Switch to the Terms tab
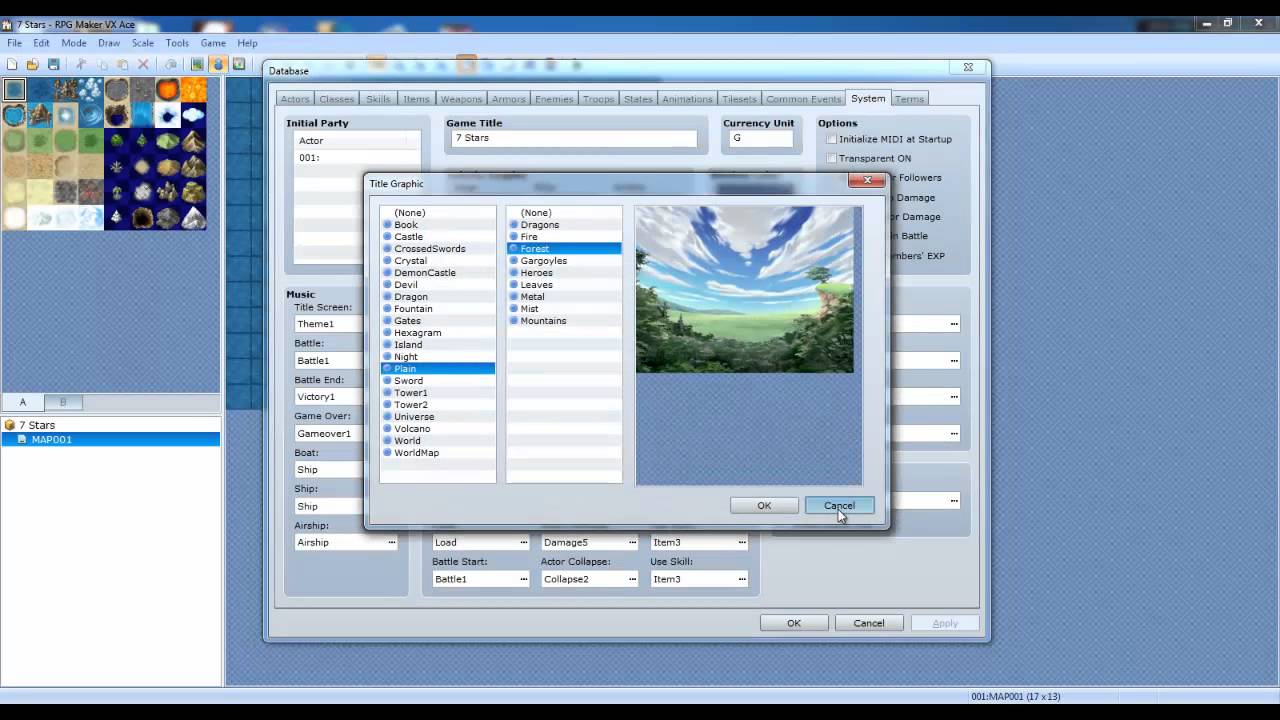The height and width of the screenshot is (720, 1280). [x=909, y=99]
